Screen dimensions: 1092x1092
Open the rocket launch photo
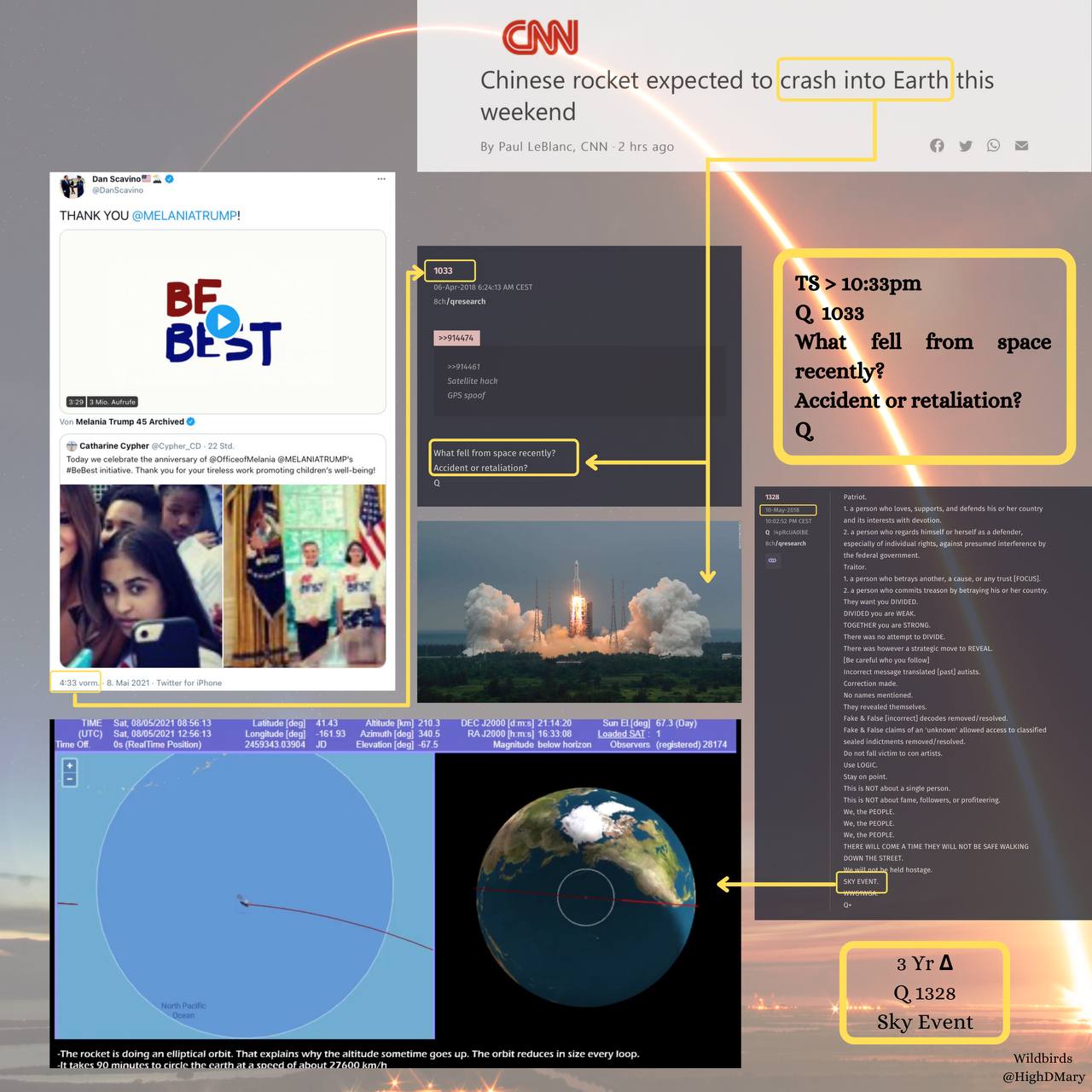[578, 611]
